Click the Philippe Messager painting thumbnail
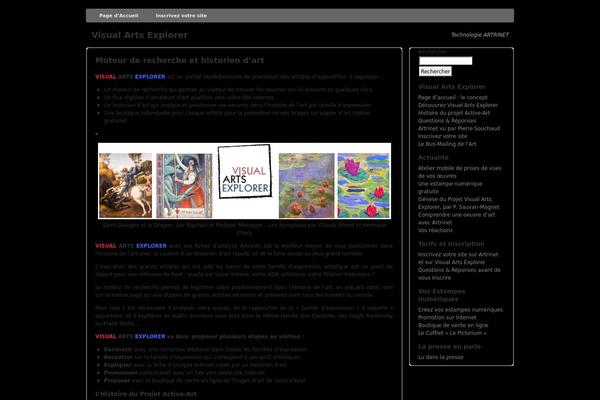Image resolution: width=600 pixels, height=400 pixels. coord(184,186)
